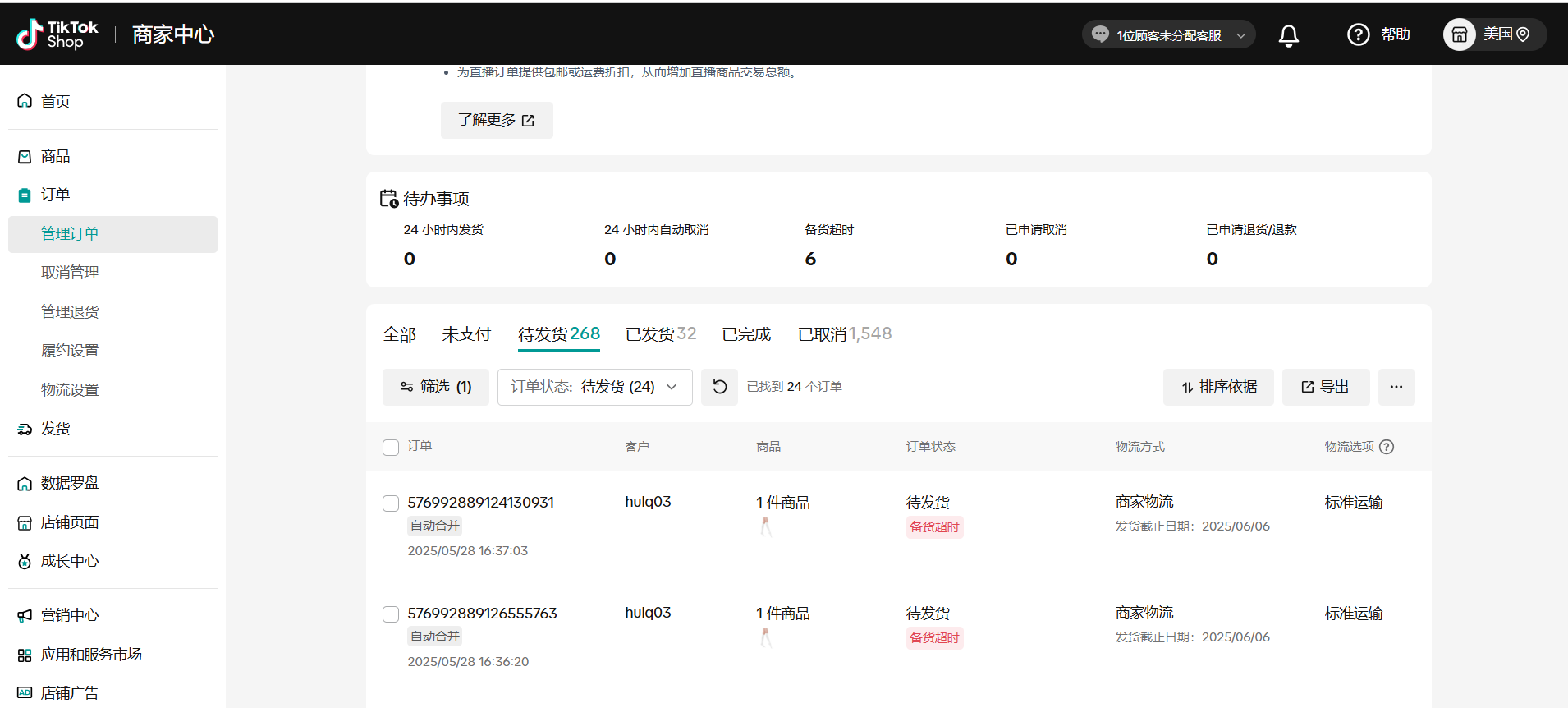
Task: Click the 营销中心 megaphone icon
Action: [25, 615]
